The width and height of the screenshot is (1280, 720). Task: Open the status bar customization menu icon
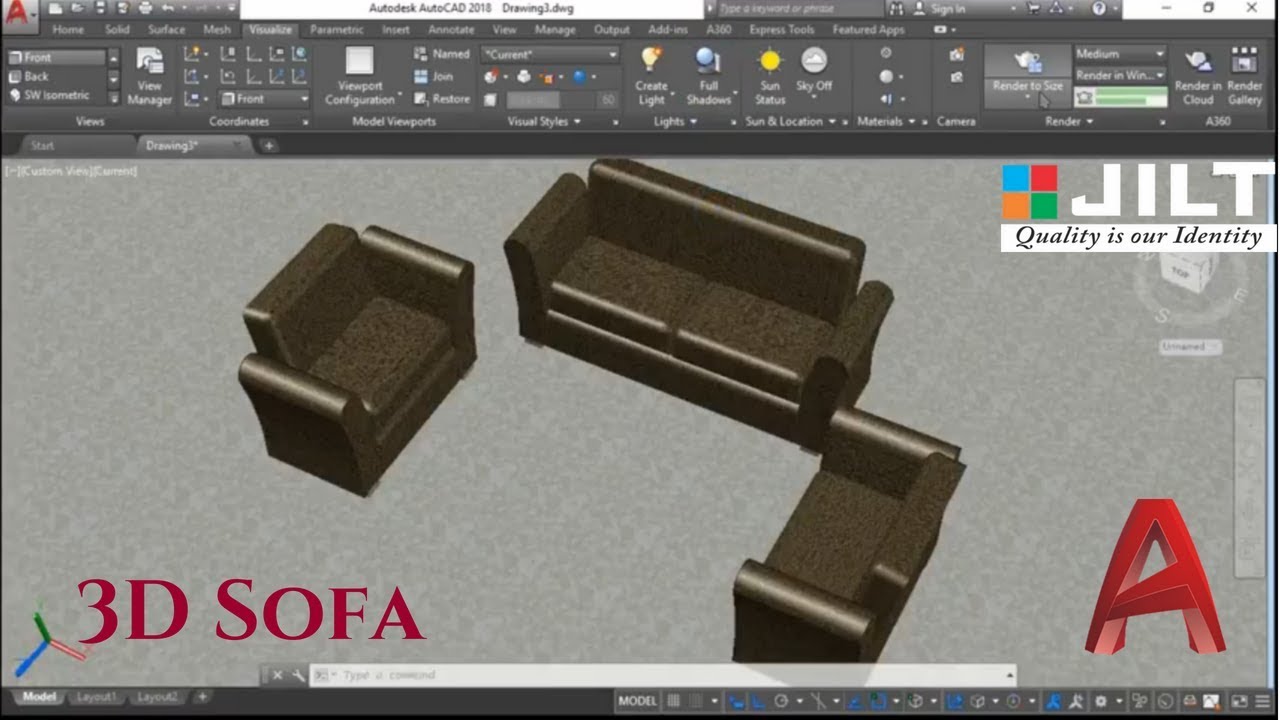pyautogui.click(x=1262, y=701)
